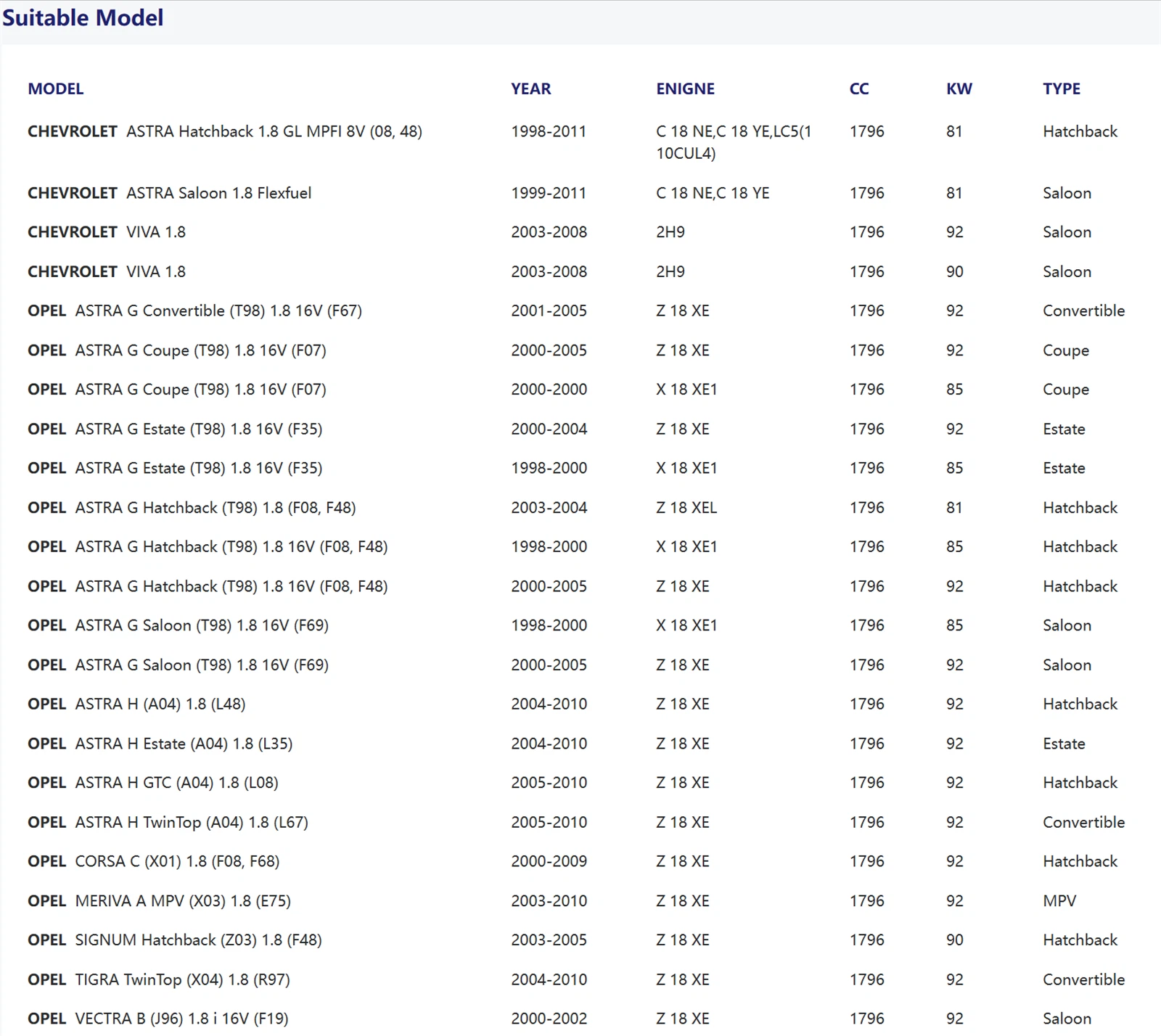Click OPEL VECTRA B (J96) 1.8 i 16V (F19)
This screenshot has width=1161, height=1036.
[x=158, y=1019]
